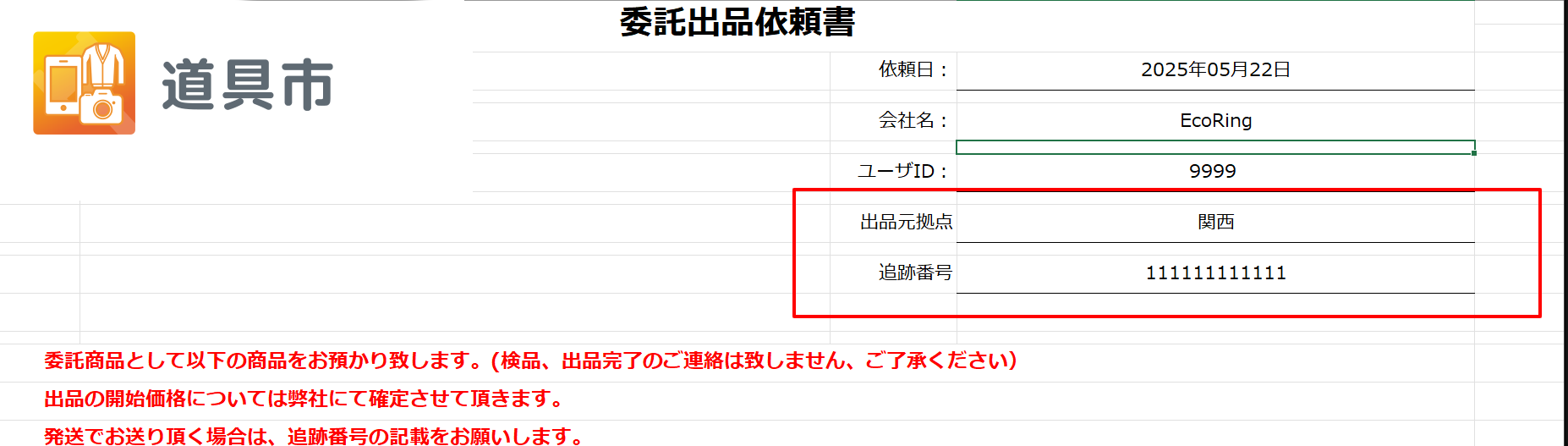The width and height of the screenshot is (1568, 446).
Task: Click the camera graphic in the logo
Action: click(x=102, y=107)
